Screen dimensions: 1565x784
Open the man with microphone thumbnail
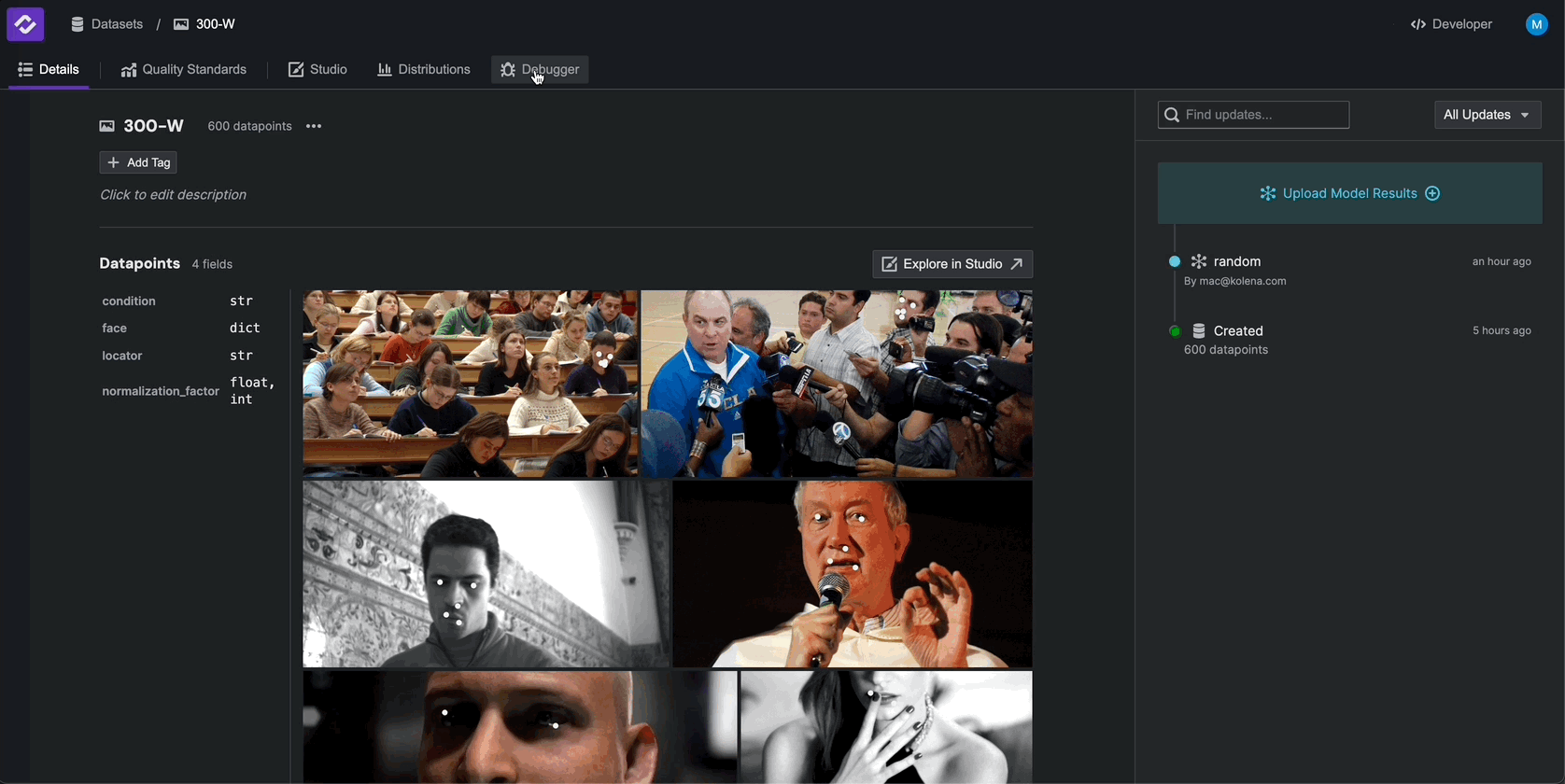pos(852,573)
